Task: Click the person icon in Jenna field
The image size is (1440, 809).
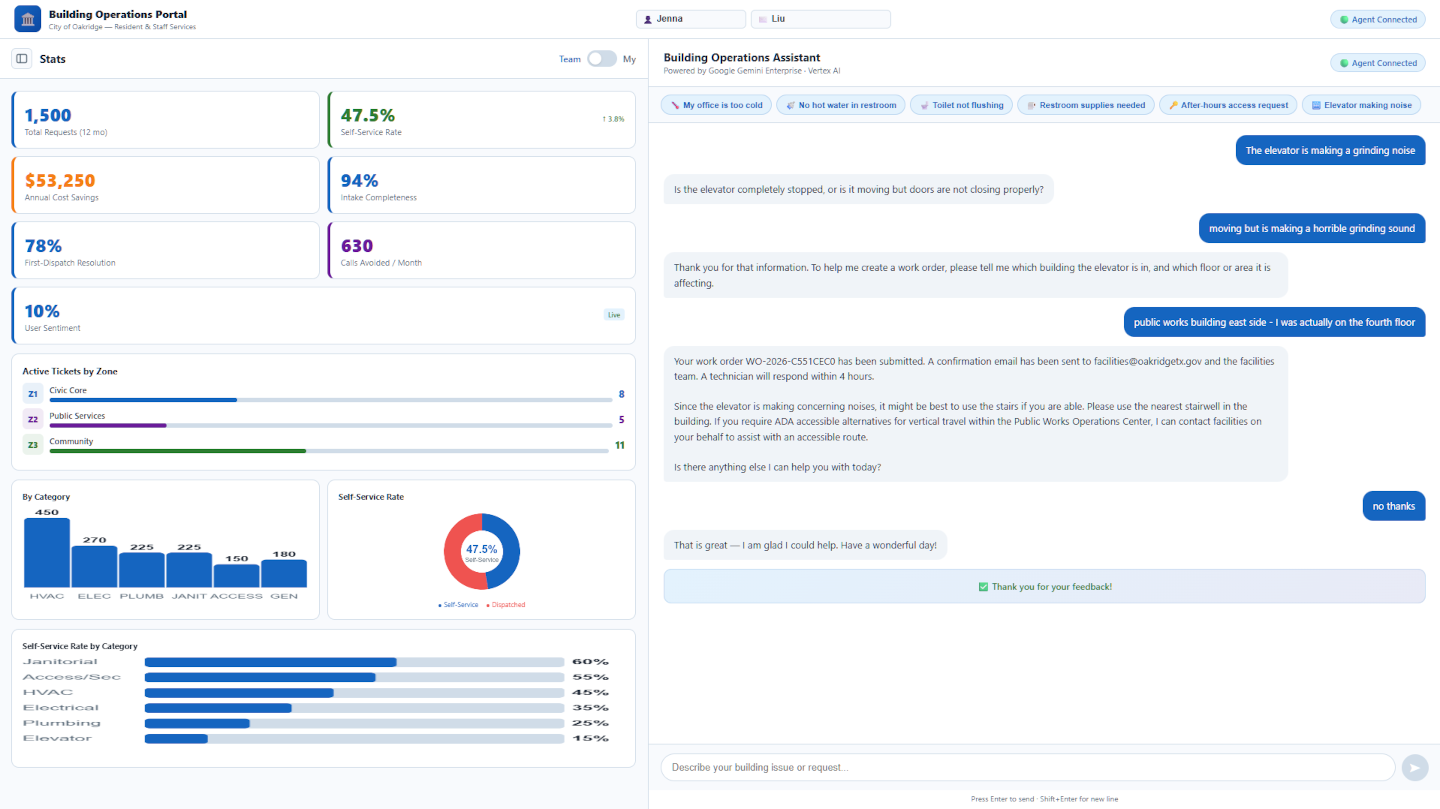Action: (x=648, y=19)
